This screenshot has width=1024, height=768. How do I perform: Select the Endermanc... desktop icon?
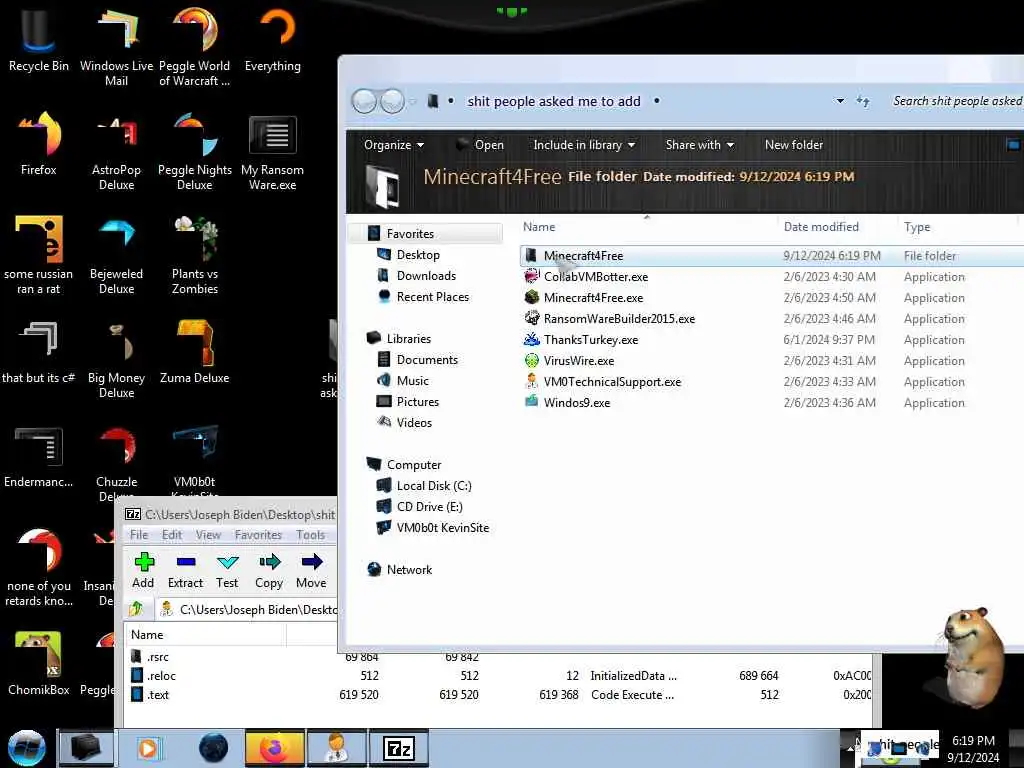pos(39,456)
